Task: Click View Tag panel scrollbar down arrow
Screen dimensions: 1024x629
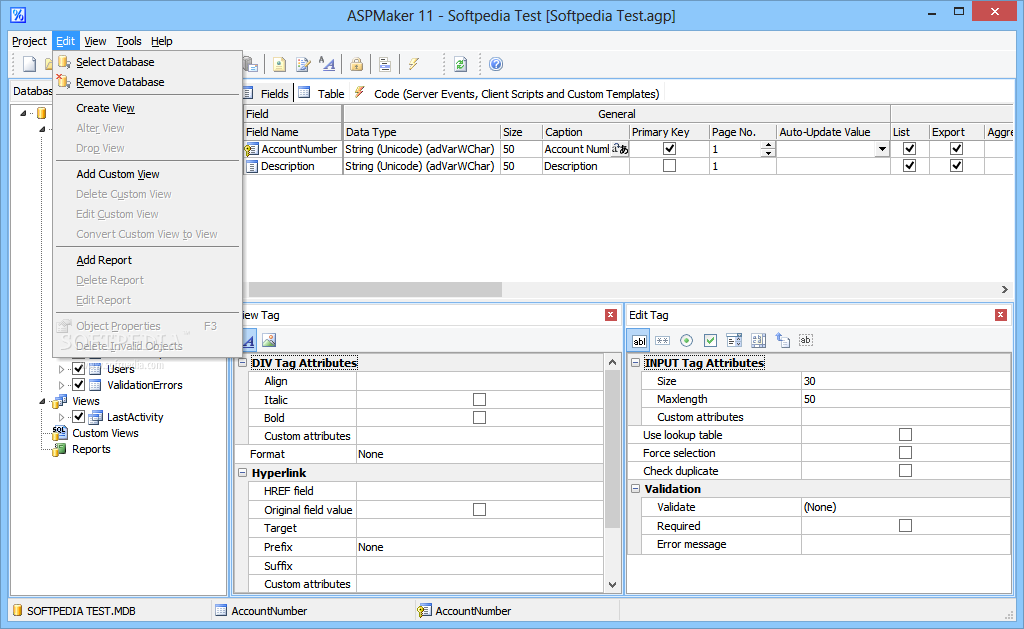Action: [612, 585]
